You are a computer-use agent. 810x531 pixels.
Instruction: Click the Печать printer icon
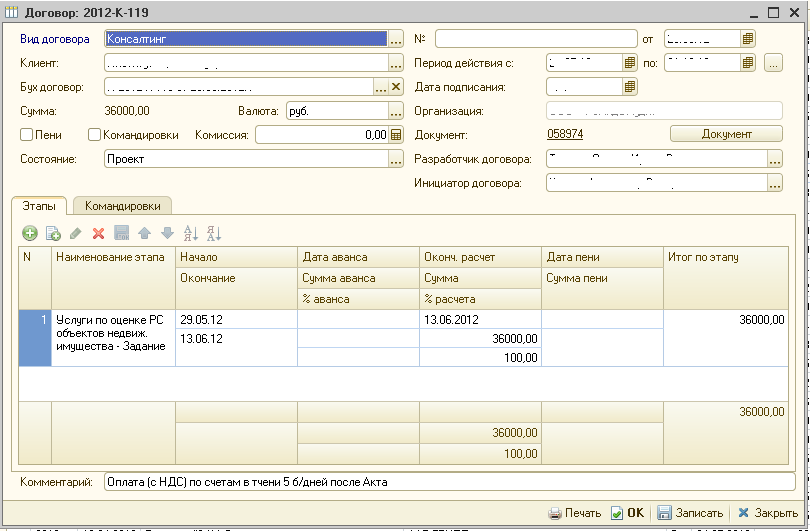coord(555,513)
